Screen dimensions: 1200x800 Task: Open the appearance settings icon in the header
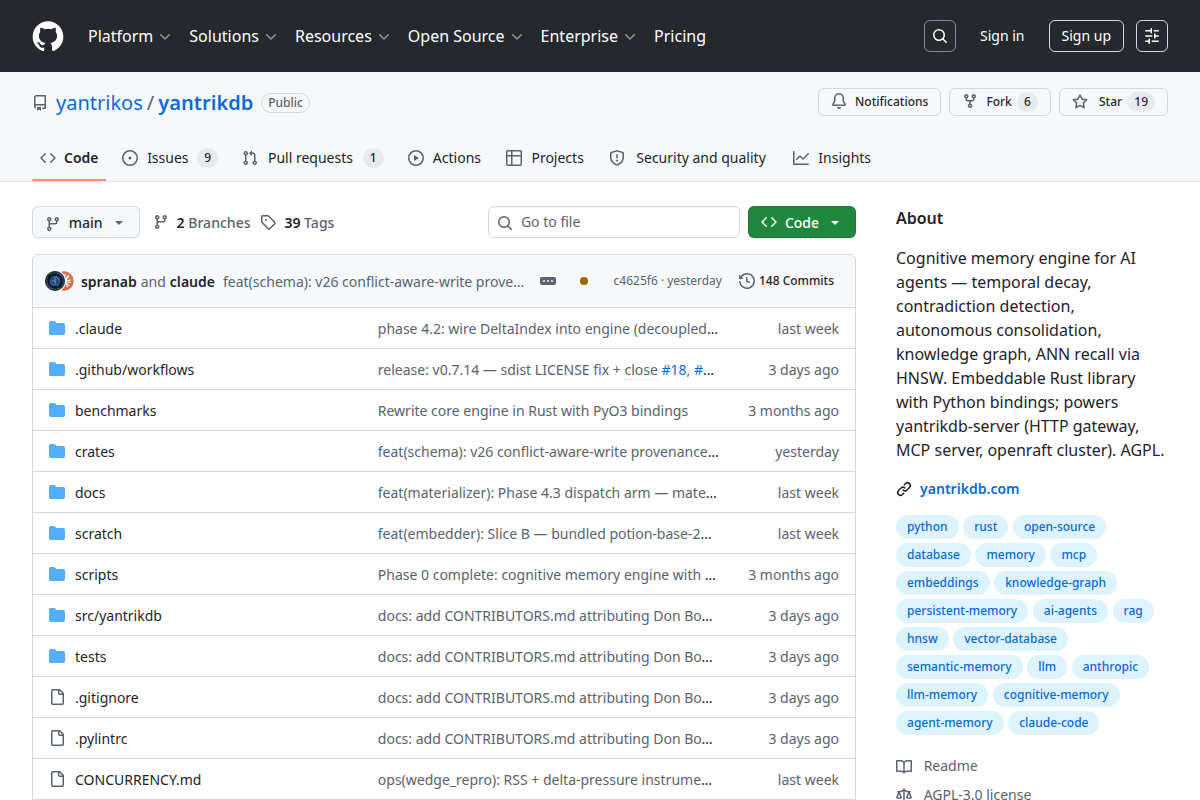pos(1152,36)
